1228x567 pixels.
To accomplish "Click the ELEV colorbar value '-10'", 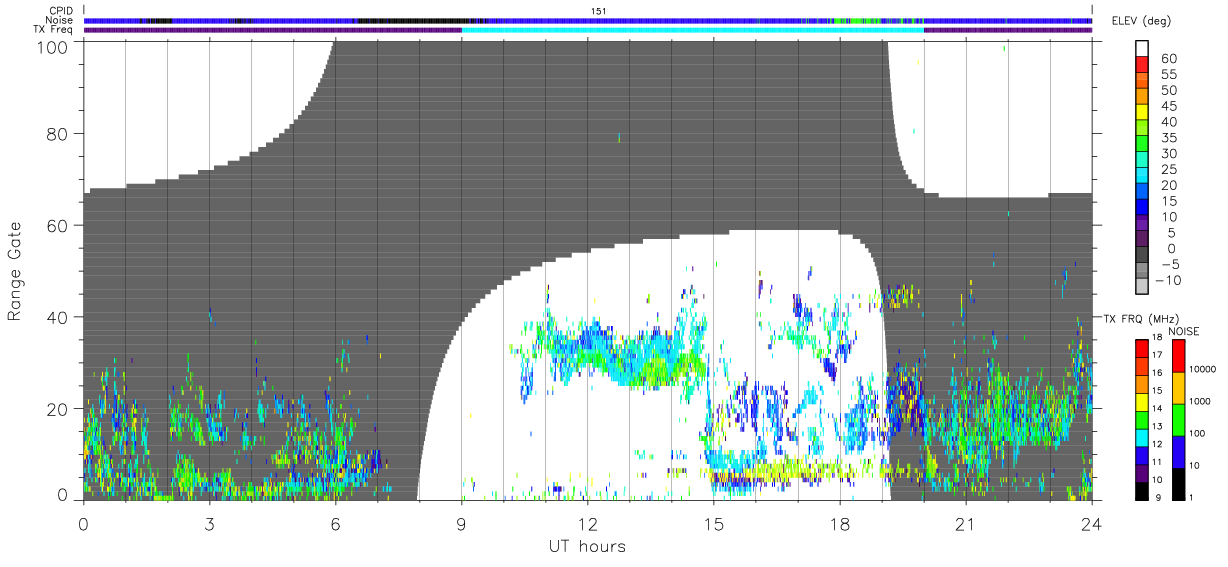I will click(1170, 280).
